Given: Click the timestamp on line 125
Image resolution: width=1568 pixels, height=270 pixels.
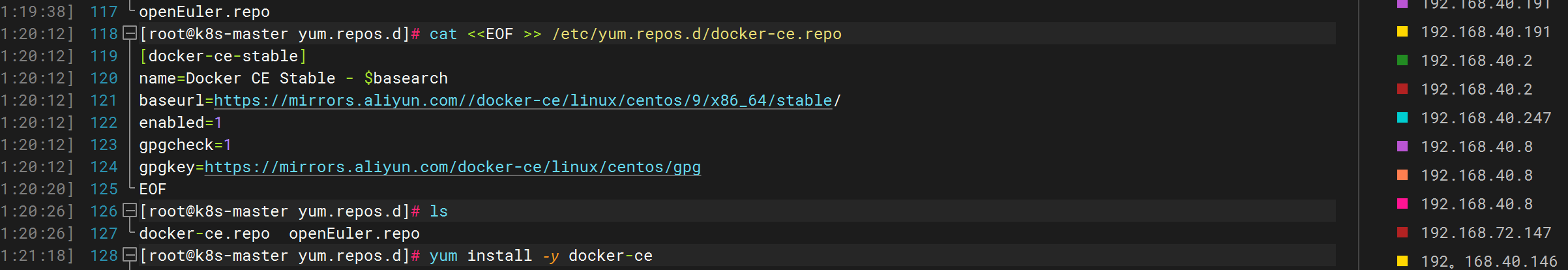Looking at the screenshot, I should pos(37,189).
